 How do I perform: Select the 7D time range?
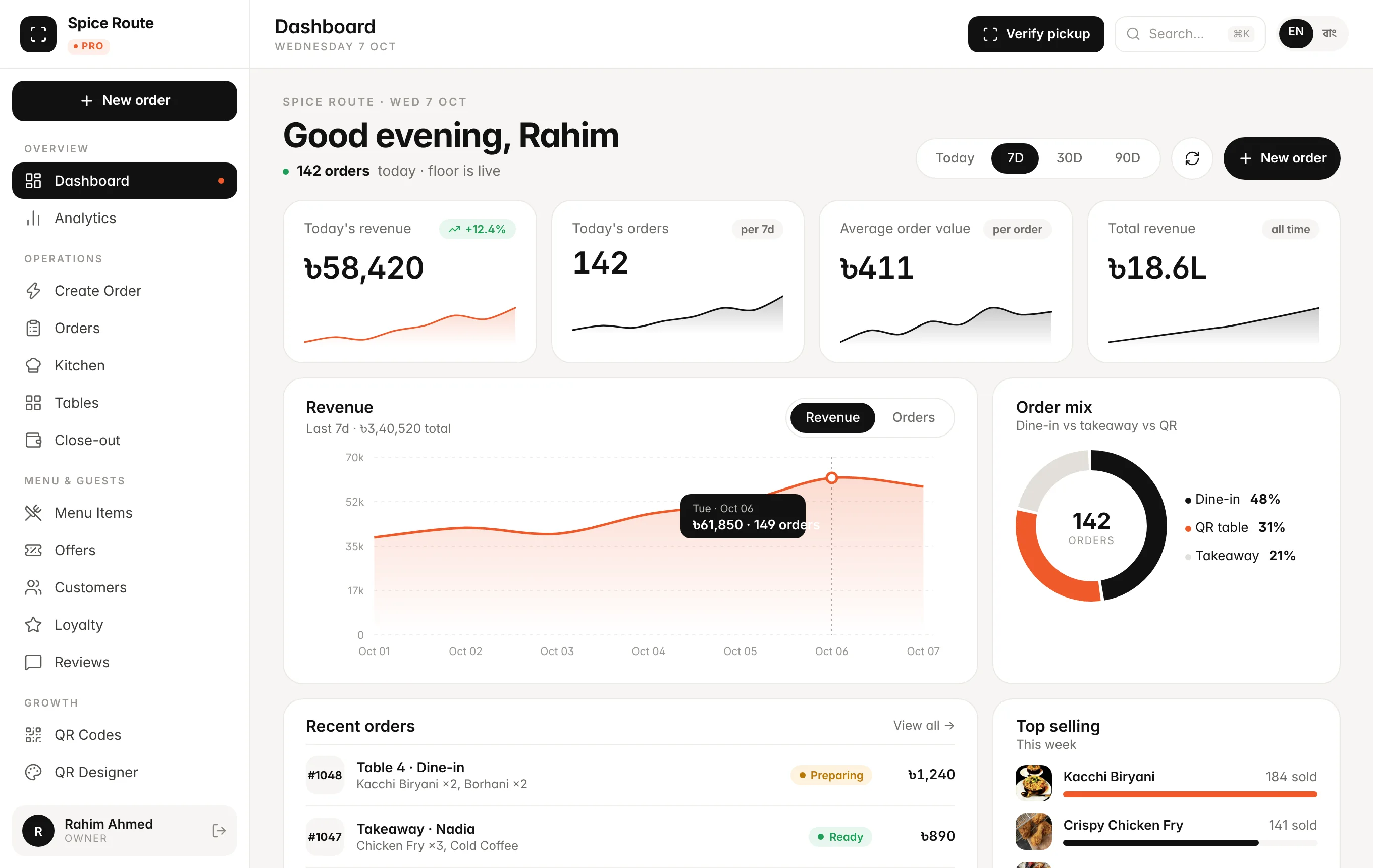click(x=1015, y=158)
